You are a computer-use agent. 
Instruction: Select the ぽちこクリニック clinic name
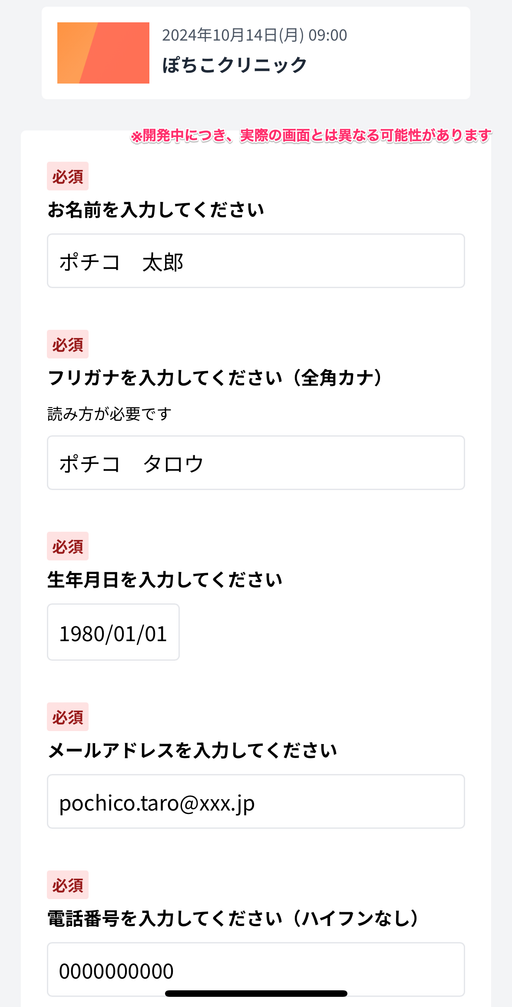(234, 65)
